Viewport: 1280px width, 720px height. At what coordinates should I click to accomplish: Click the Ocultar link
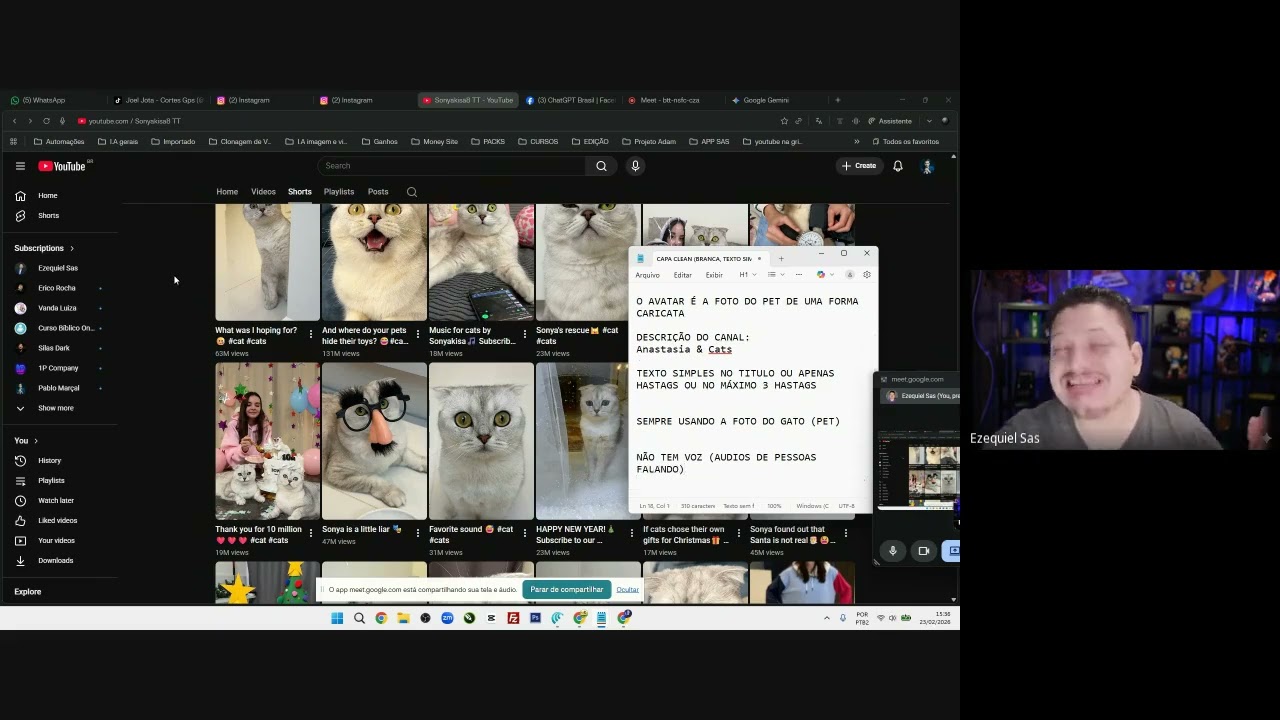pos(627,590)
